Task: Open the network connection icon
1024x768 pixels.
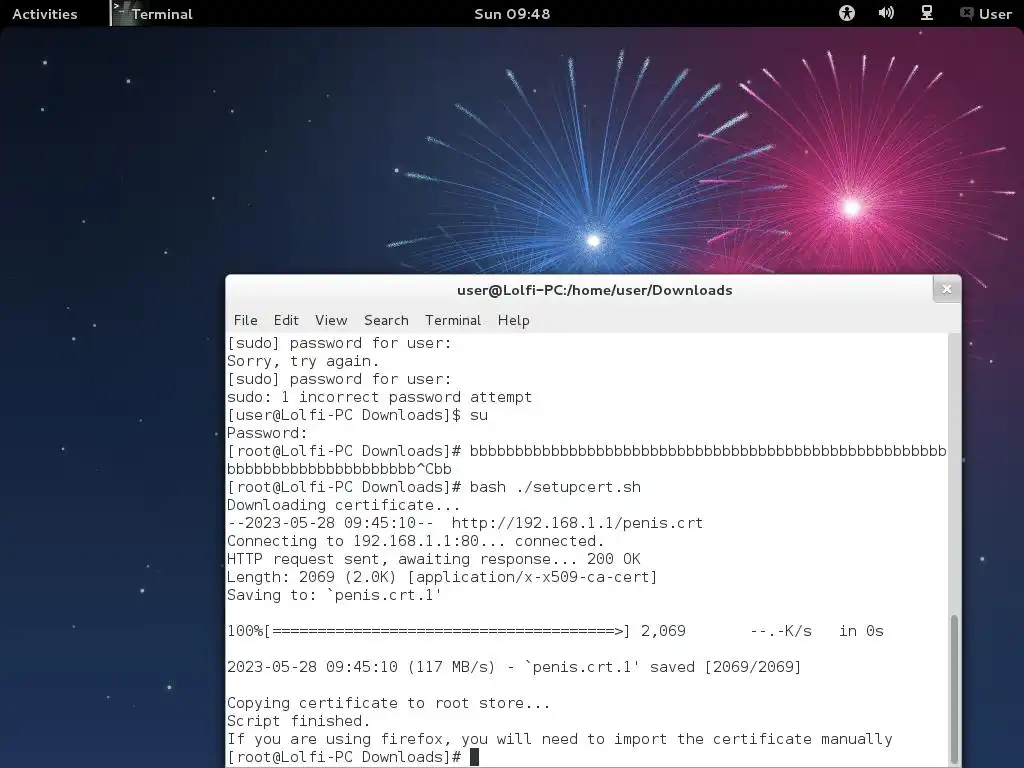Action: pyautogui.click(x=927, y=13)
